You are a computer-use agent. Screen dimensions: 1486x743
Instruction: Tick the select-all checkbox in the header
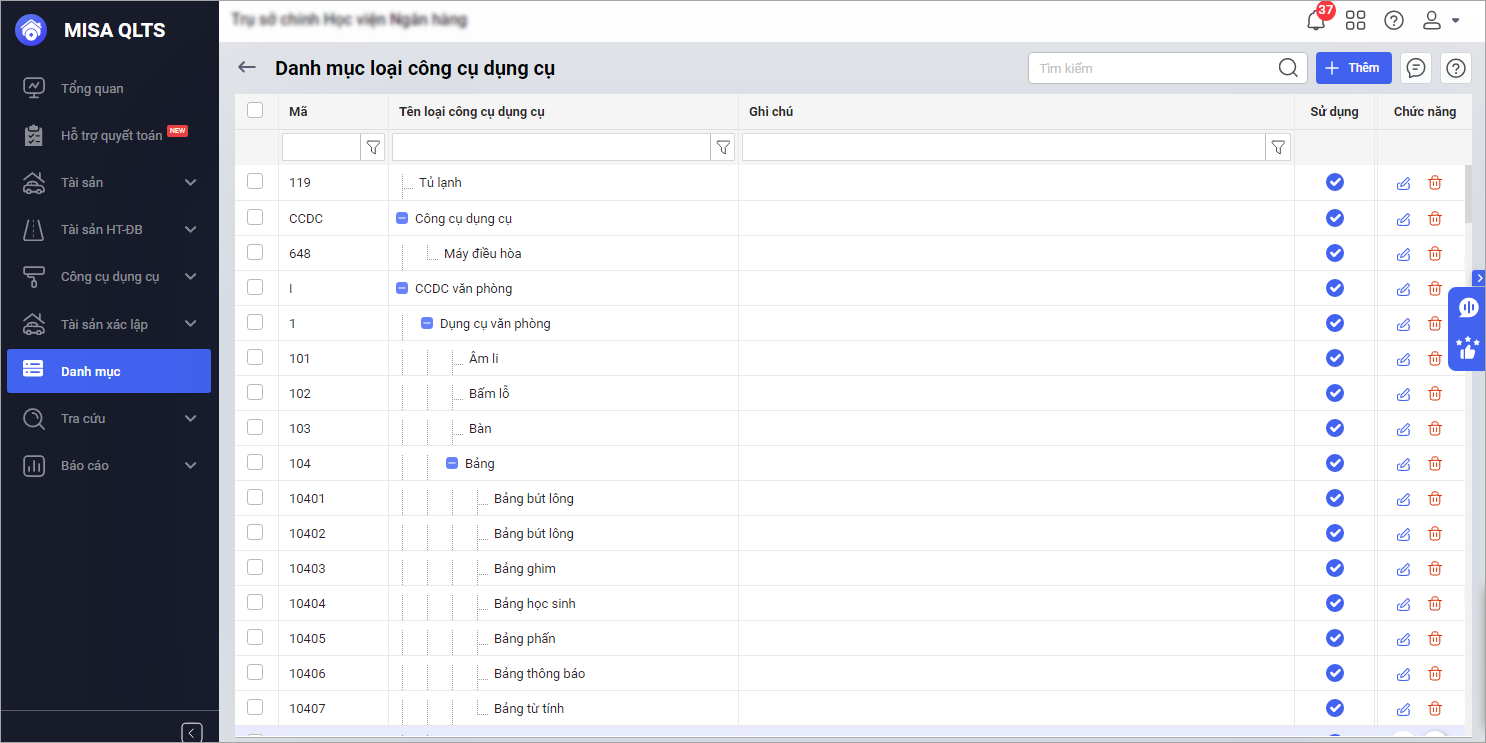coord(255,110)
